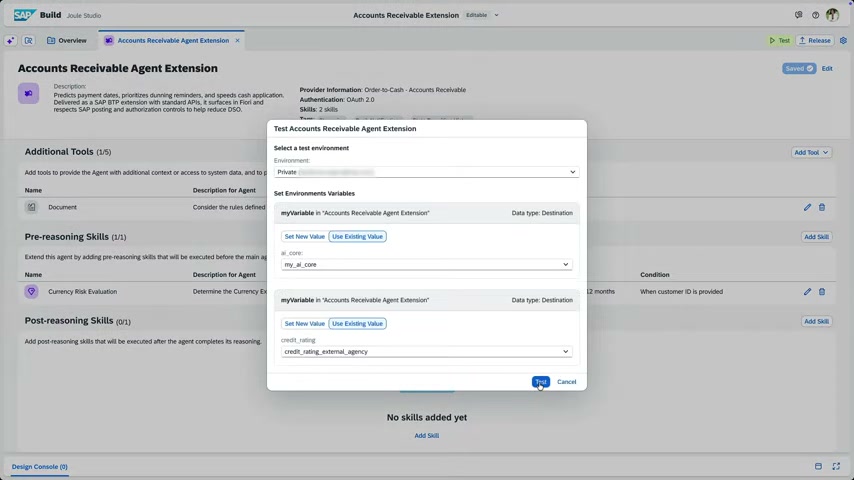
Task: Click the Saved status badge
Action: pyautogui.click(x=799, y=69)
